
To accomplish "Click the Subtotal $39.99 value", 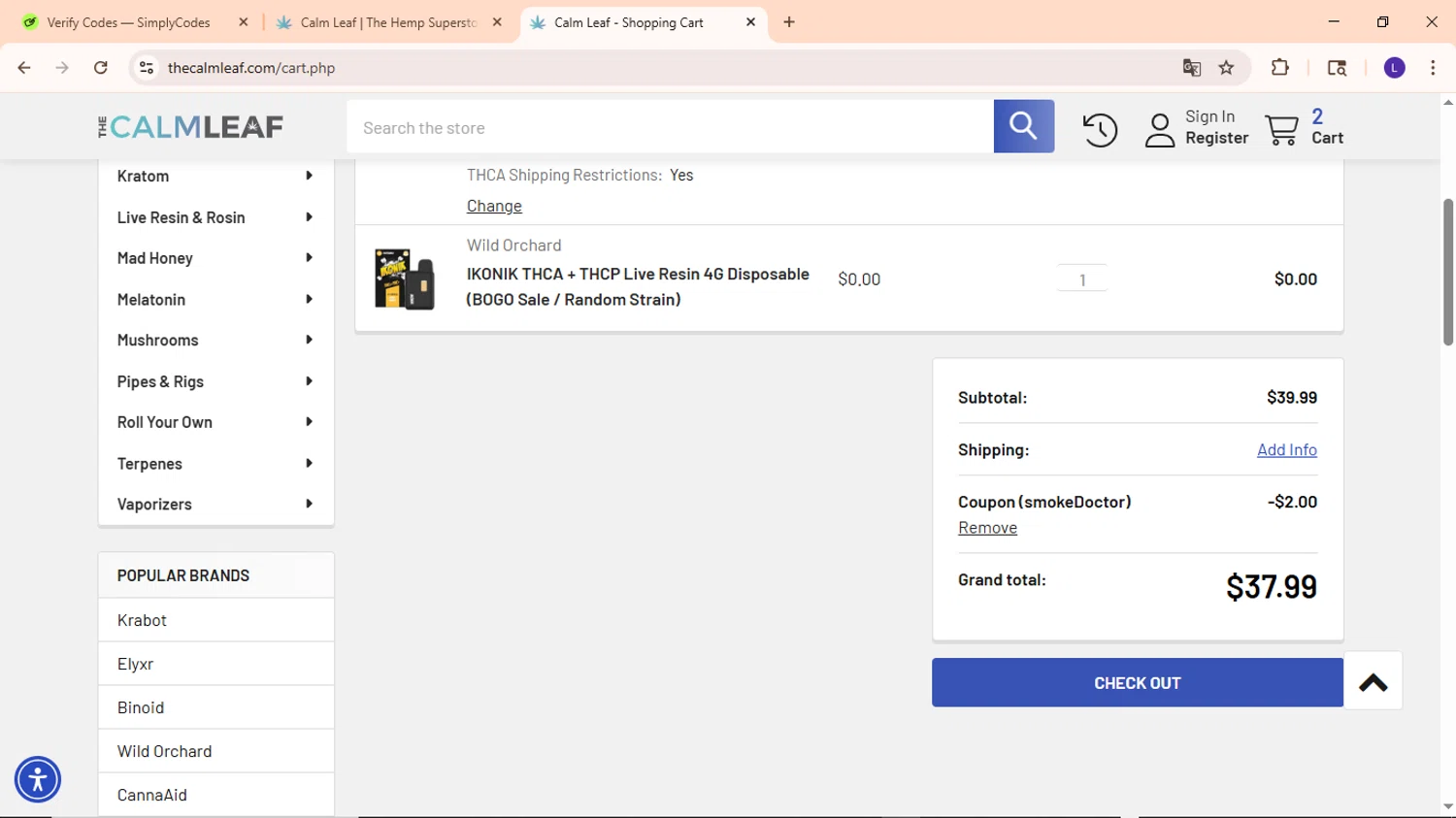I will click(x=1292, y=397).
